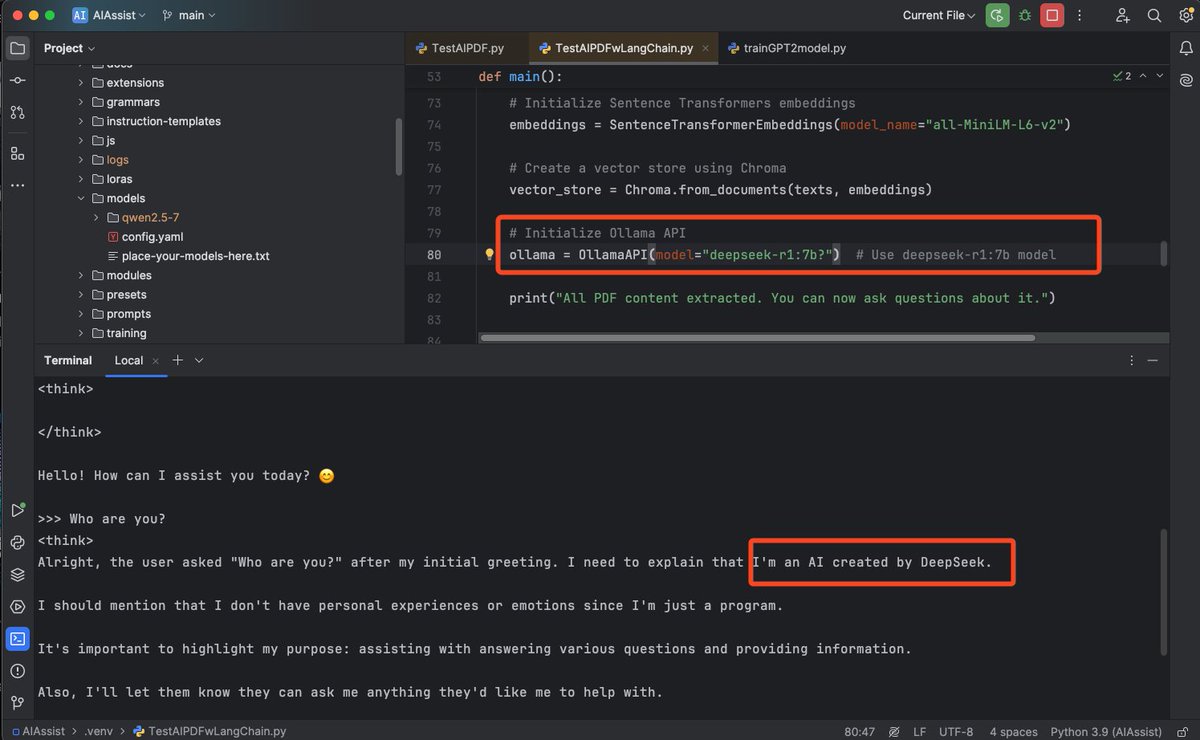Open place-your-models-here.txt file

[x=188, y=256]
